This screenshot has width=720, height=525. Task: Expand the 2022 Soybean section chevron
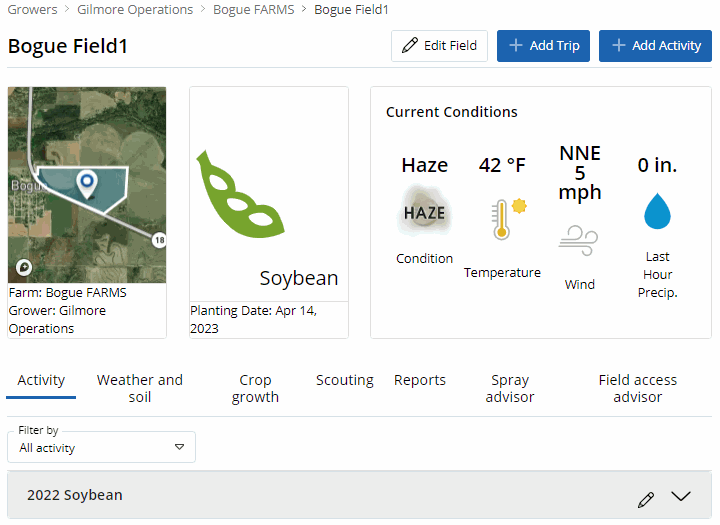click(681, 497)
